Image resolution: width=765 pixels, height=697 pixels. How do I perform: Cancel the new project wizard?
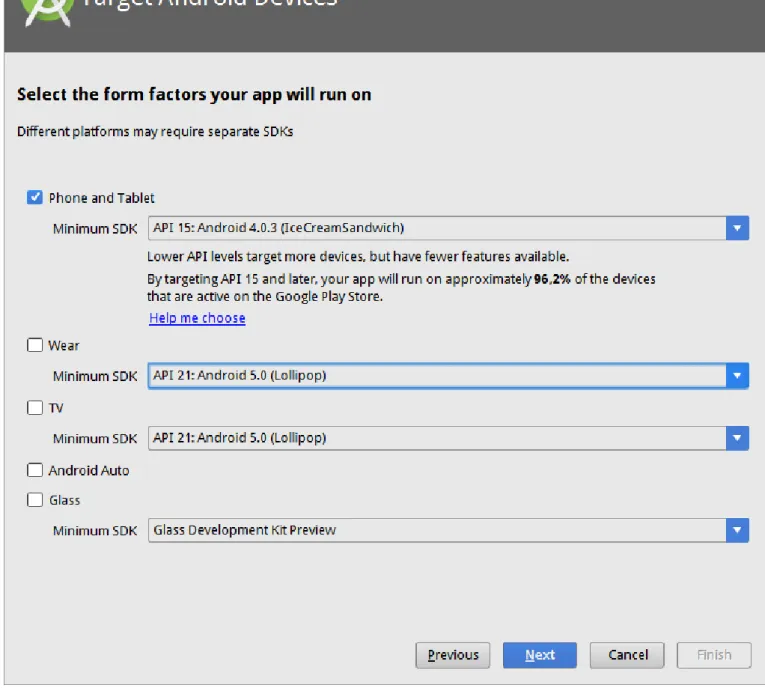[x=627, y=655]
